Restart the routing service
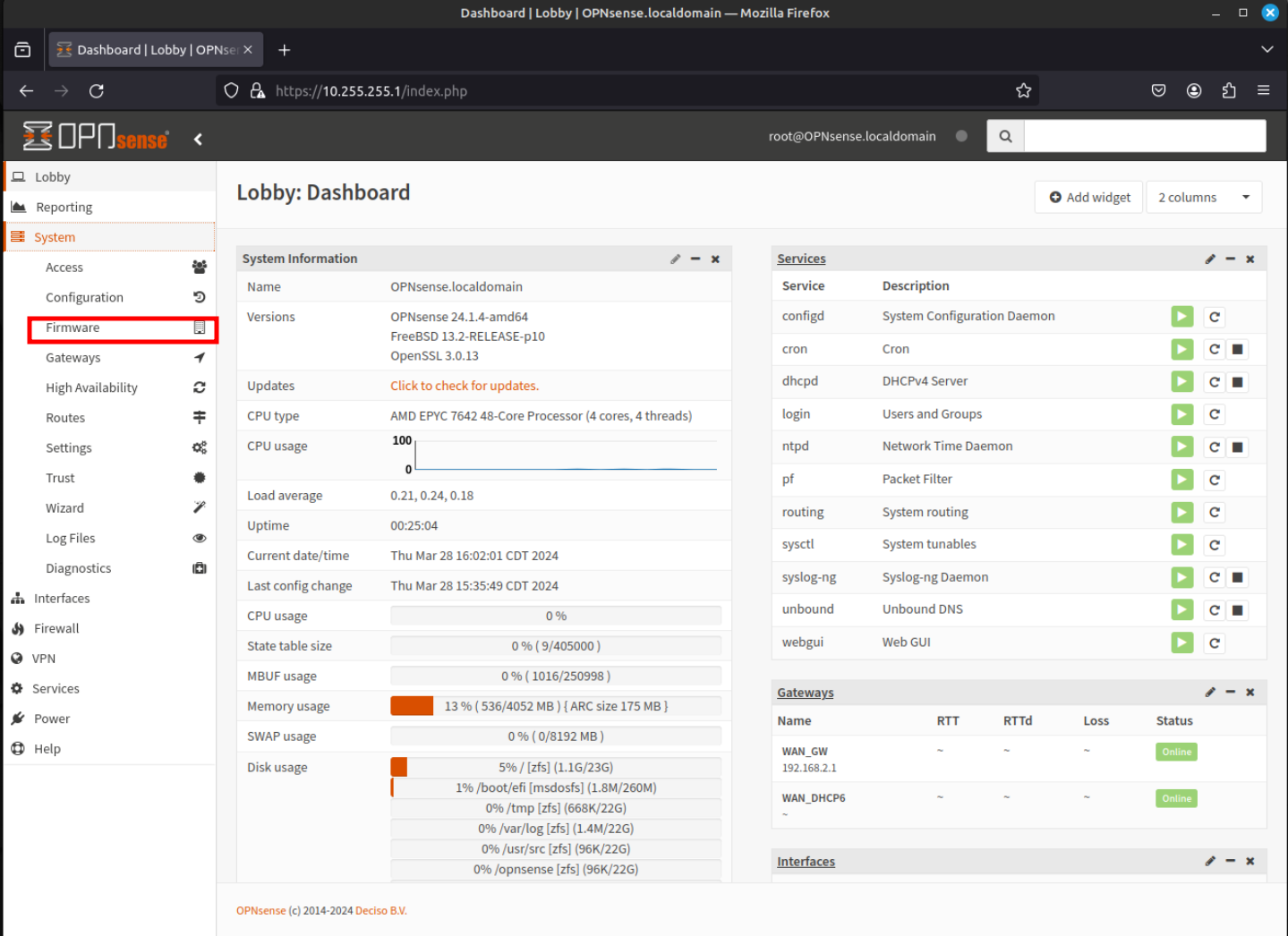1288x936 pixels. tap(1215, 513)
